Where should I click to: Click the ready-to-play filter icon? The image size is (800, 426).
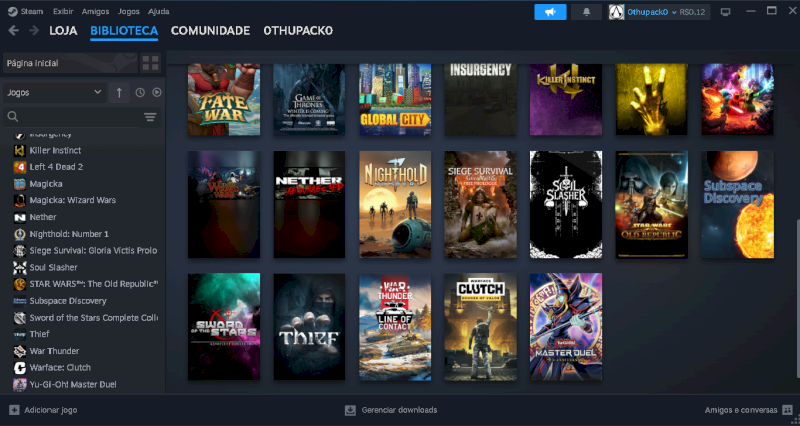click(x=157, y=92)
